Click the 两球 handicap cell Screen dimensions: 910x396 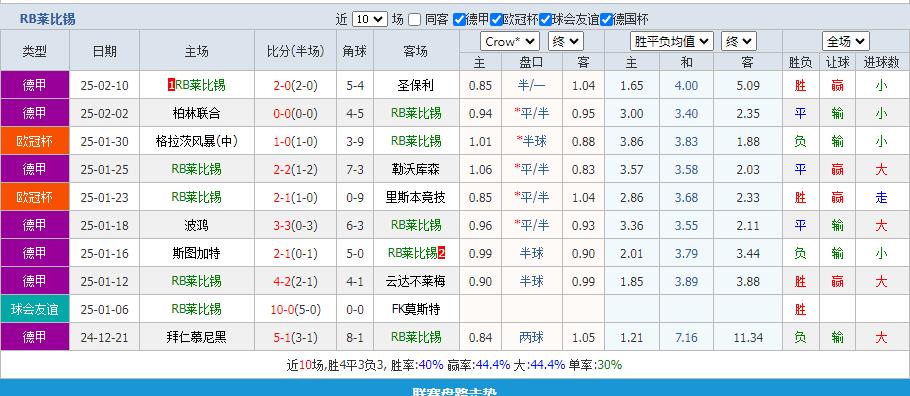click(532, 337)
